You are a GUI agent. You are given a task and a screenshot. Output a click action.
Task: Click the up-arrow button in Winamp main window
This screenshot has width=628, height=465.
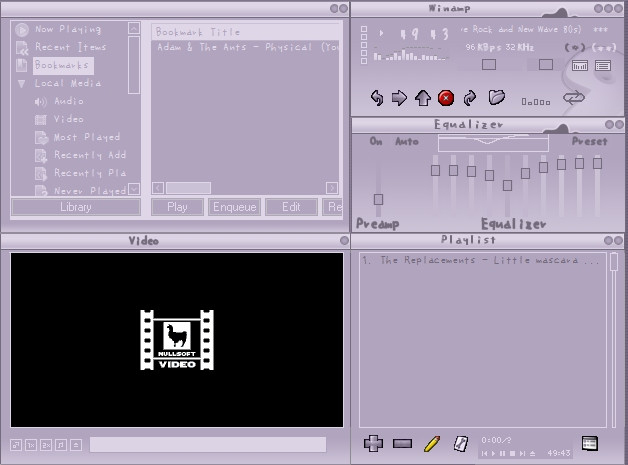pyautogui.click(x=423, y=98)
